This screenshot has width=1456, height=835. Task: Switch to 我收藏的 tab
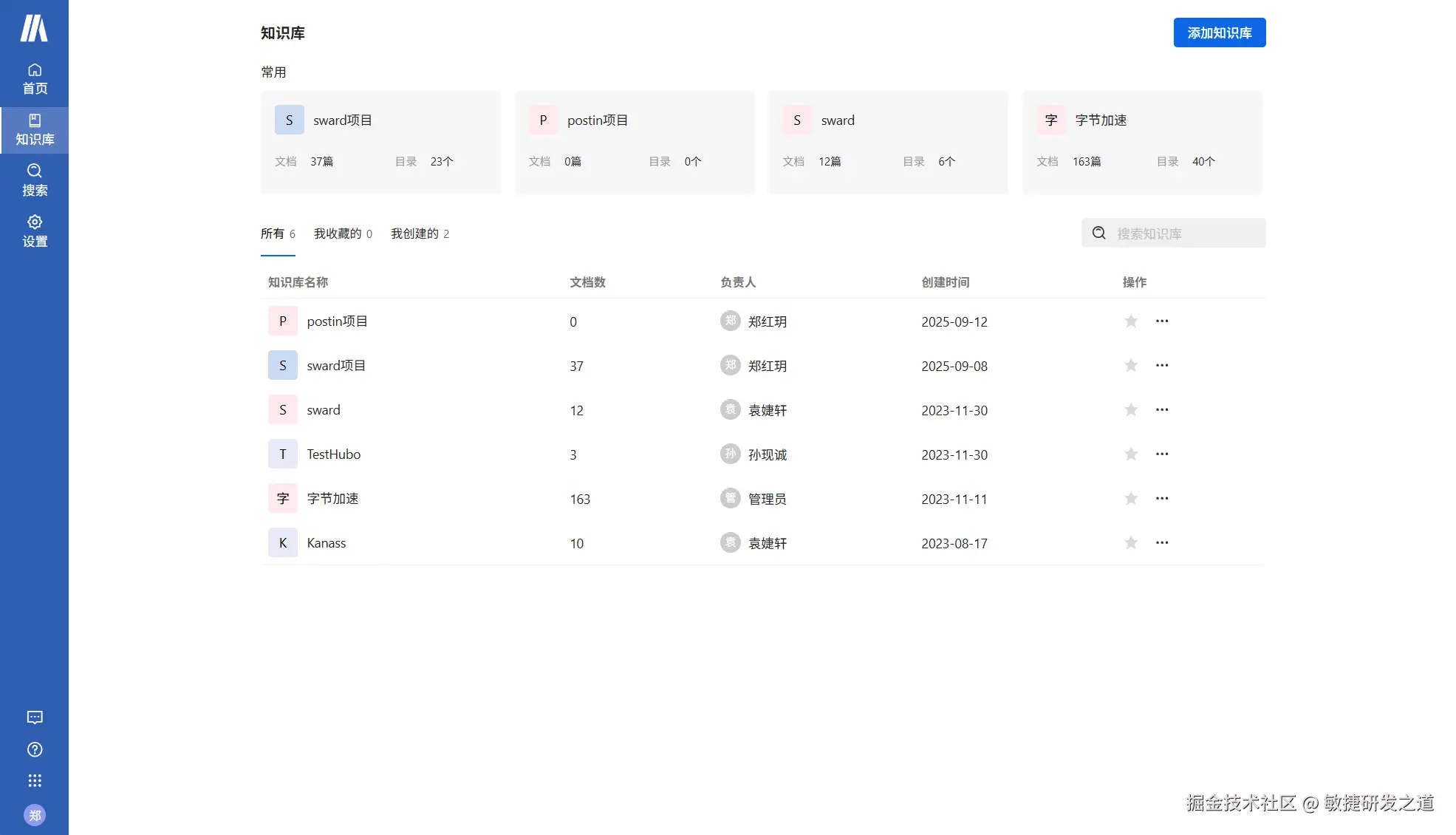[342, 234]
